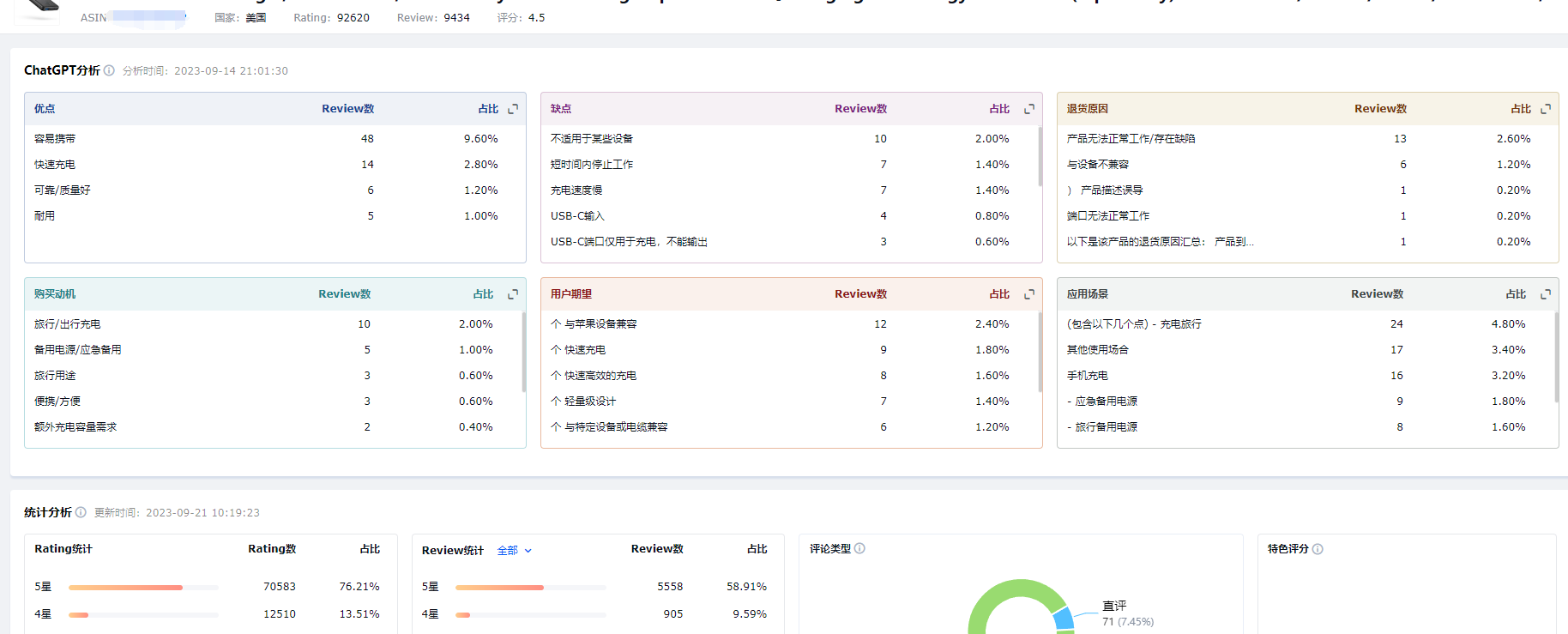Select the 耐用 row in 优点
1568x634 pixels.
pyautogui.click(x=274, y=216)
